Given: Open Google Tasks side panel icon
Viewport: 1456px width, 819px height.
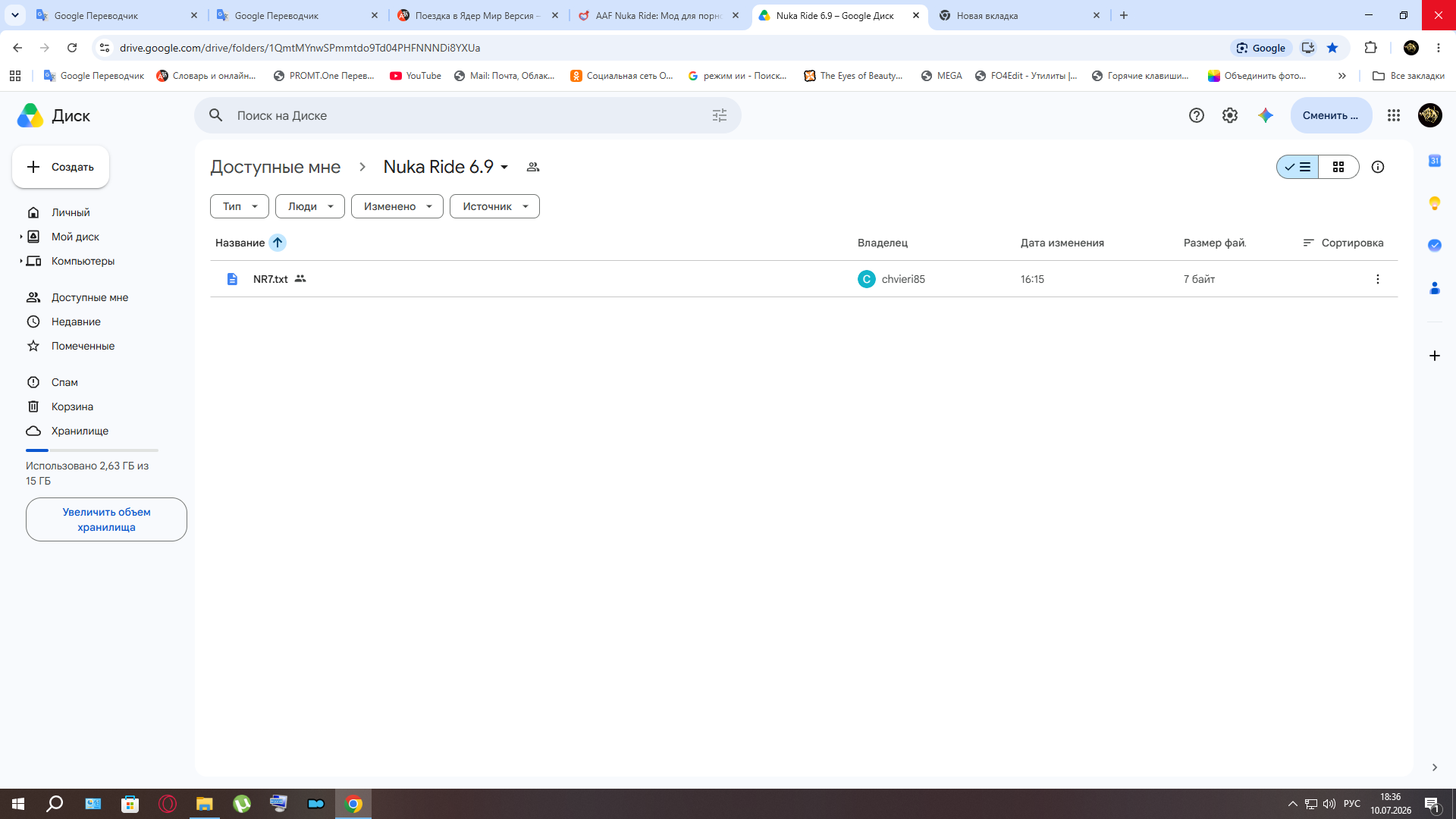Looking at the screenshot, I should point(1434,246).
